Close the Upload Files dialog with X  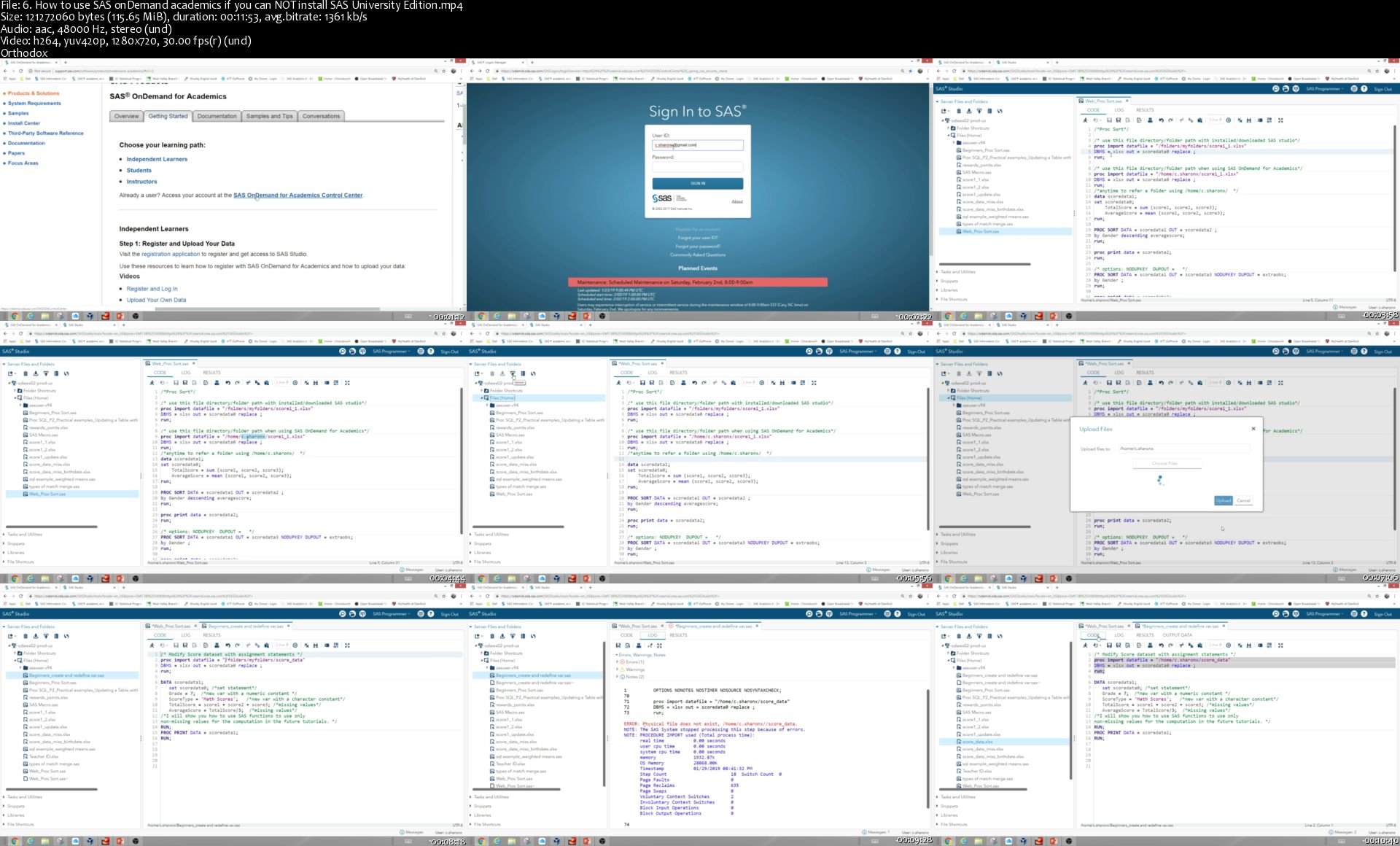(x=1253, y=429)
